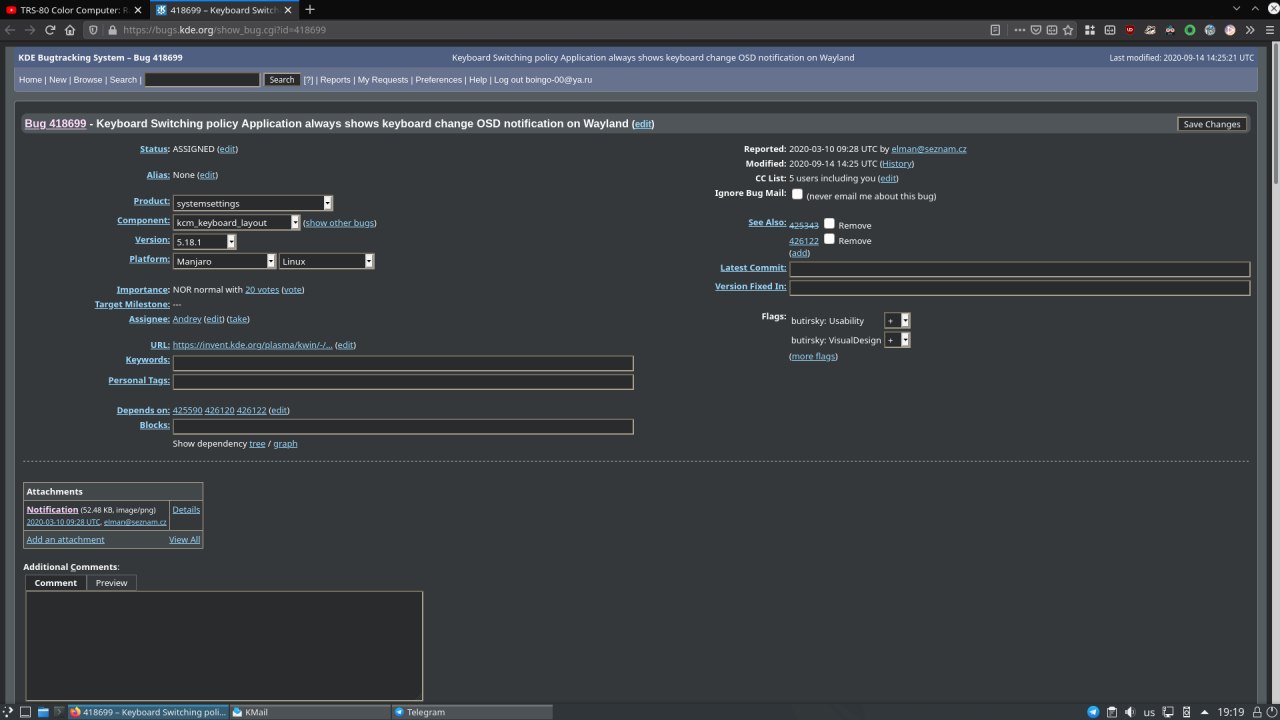
Task: Open the Version dropdown showing 5.18.1
Action: 205,241
